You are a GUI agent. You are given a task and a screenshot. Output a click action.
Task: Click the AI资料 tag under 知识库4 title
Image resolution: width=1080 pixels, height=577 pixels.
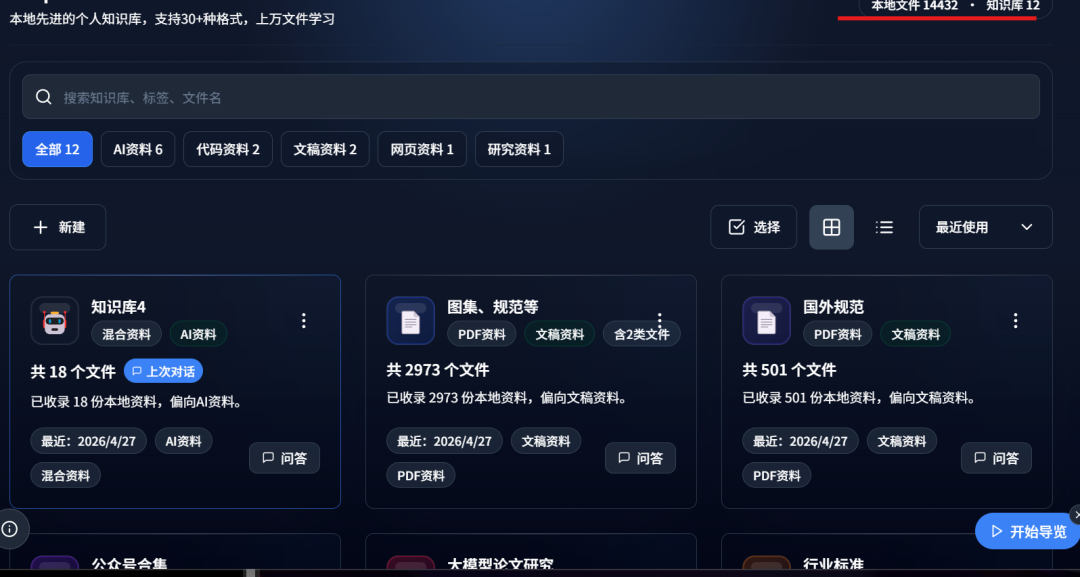[198, 334]
